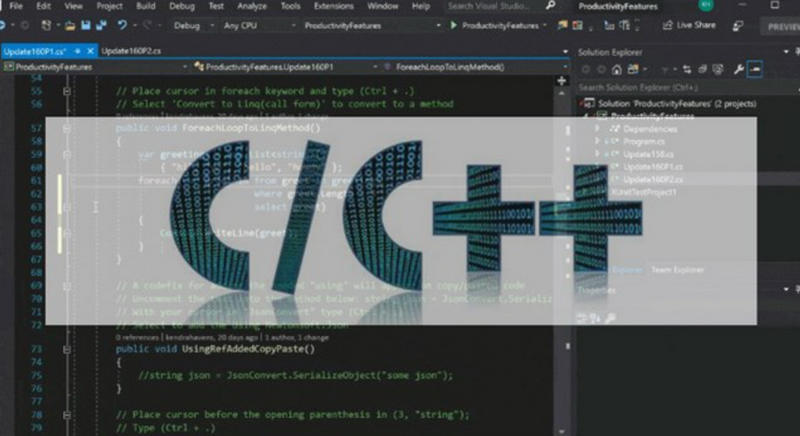This screenshot has width=800, height=436.
Task: Select the Solution 'ProductivityFeatures' (2 projects) node
Action: click(670, 104)
